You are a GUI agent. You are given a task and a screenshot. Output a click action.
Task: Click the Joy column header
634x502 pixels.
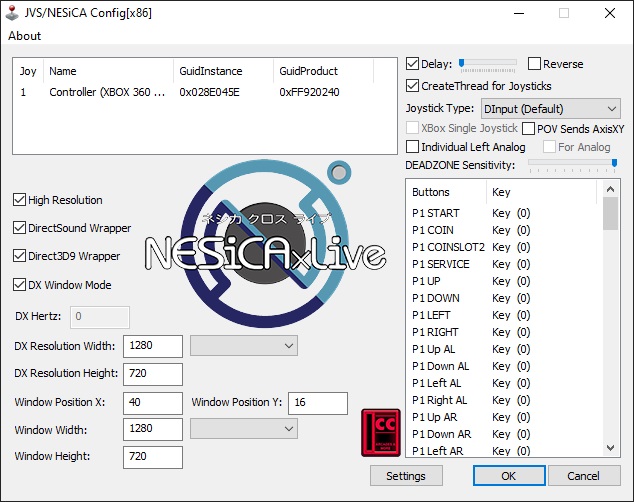[28, 71]
